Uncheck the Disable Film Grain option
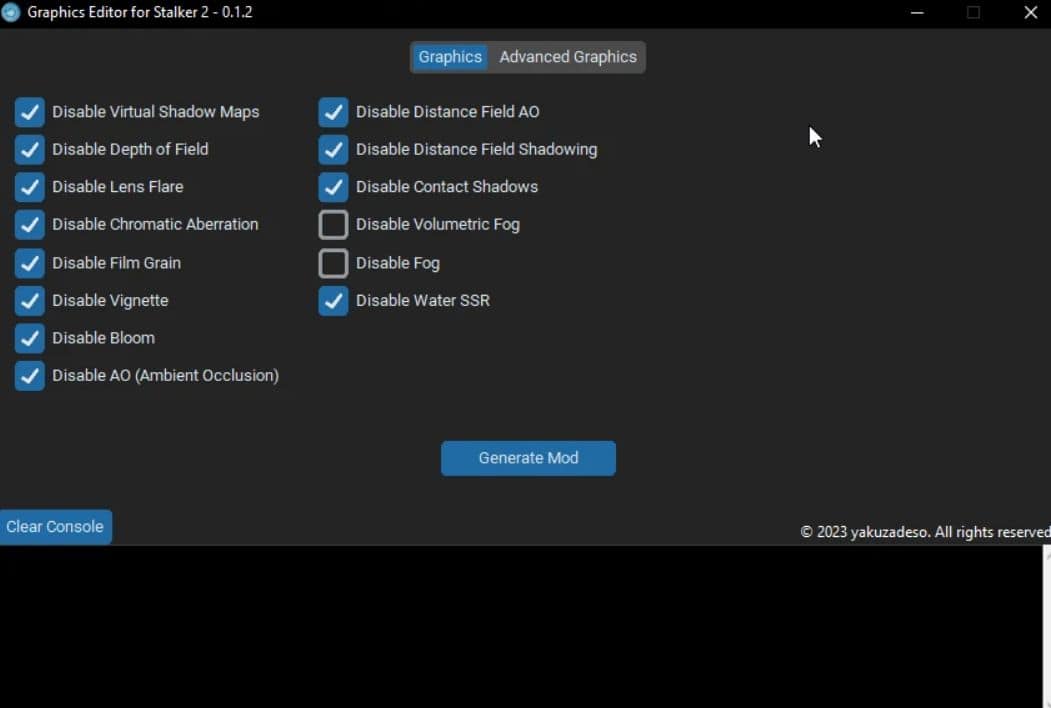Viewport: 1051px width, 708px height. click(x=29, y=262)
